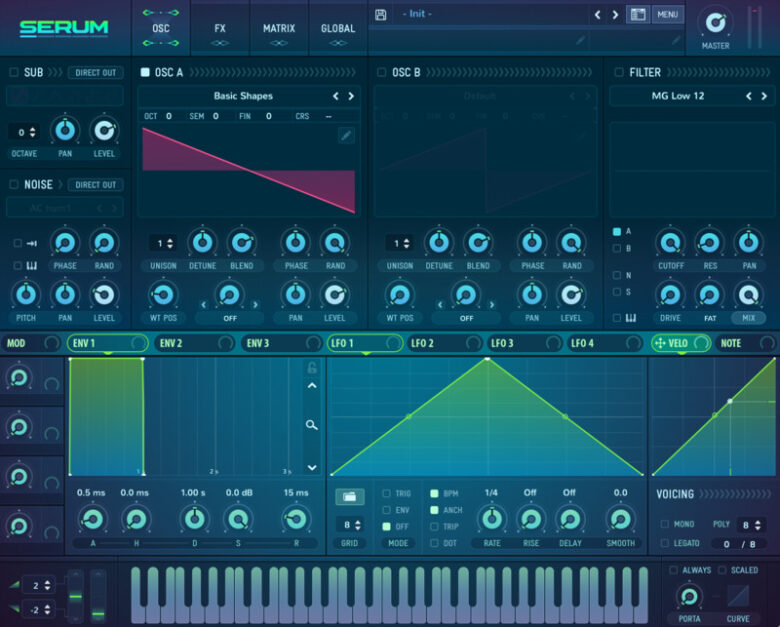This screenshot has height=627, width=780.
Task: Open the preset browser icon beside MENU
Action: (x=638, y=14)
